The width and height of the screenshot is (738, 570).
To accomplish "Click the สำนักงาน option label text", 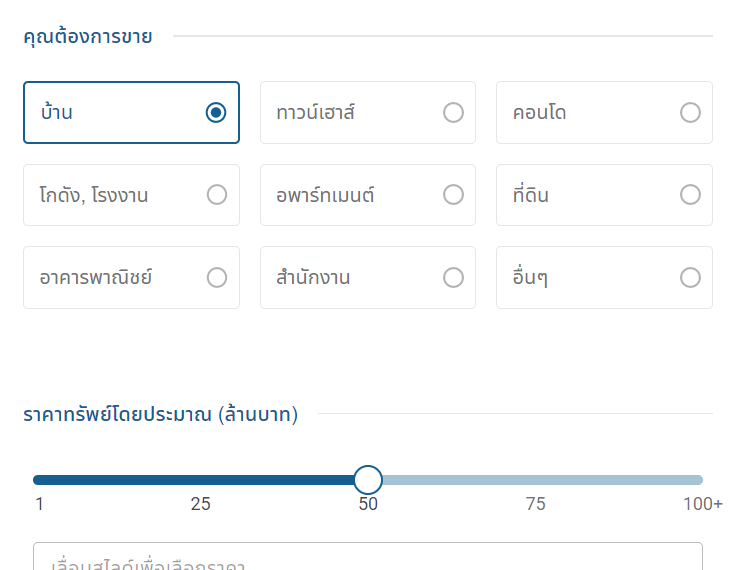I will coord(313,277).
